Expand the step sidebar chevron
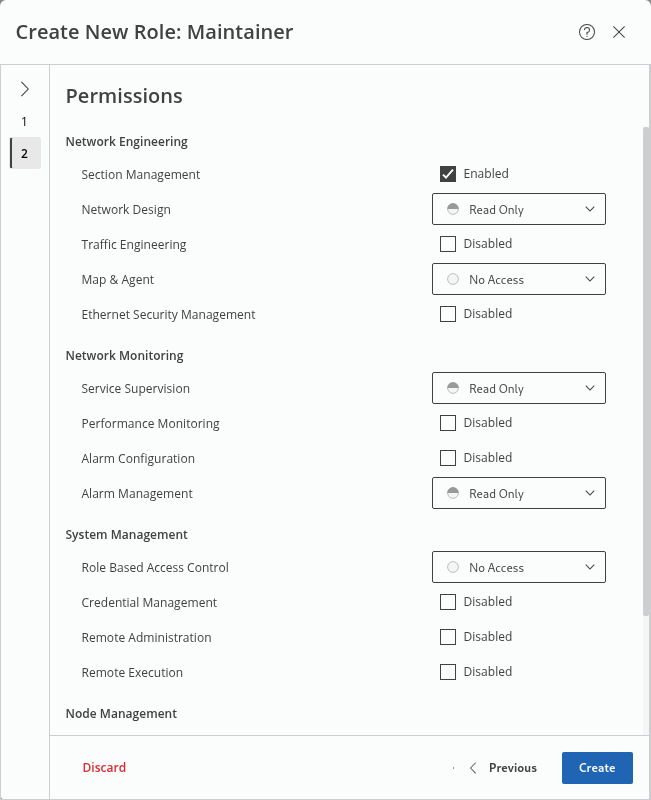651x800 pixels. point(25,89)
